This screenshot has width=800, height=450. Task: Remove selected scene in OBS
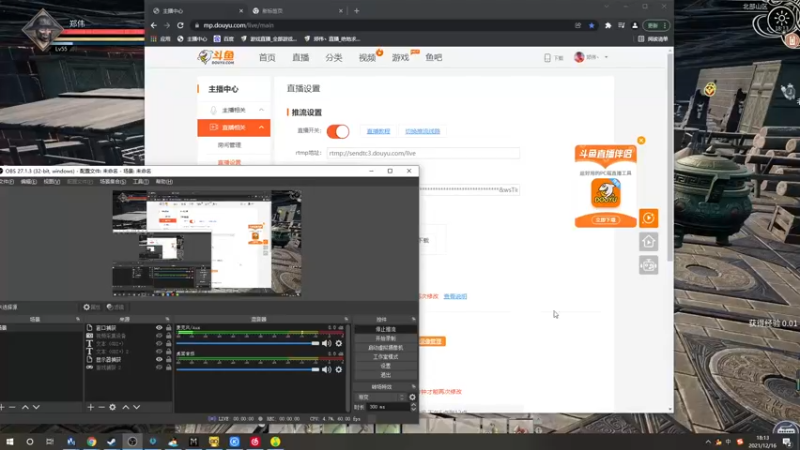tap(12, 407)
